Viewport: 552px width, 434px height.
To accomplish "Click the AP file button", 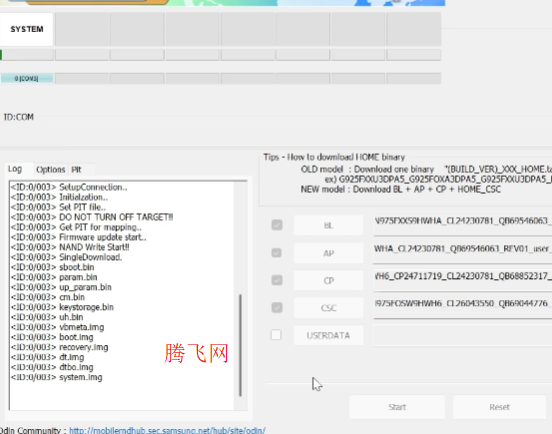I will point(328,253).
